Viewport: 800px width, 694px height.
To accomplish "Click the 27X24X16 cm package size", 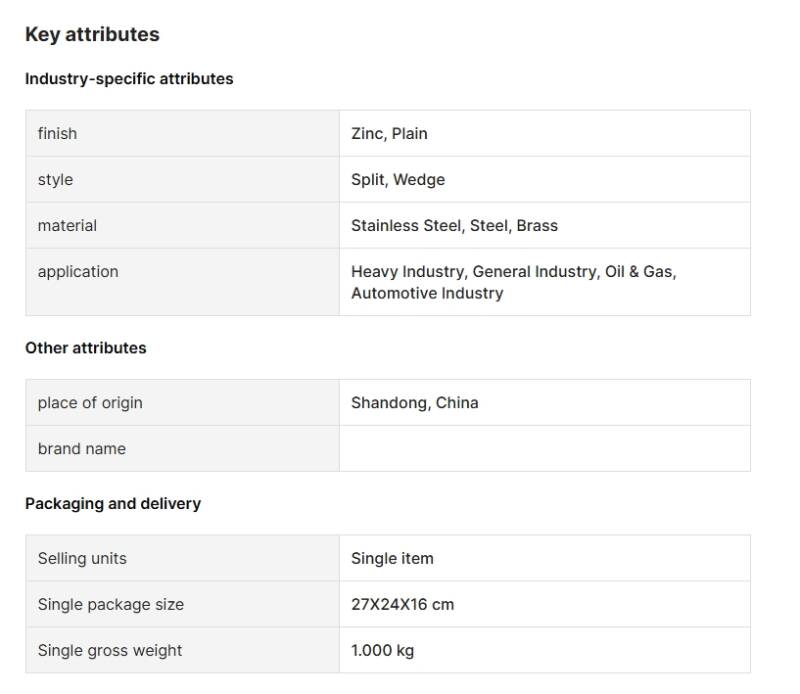I will click(402, 605).
